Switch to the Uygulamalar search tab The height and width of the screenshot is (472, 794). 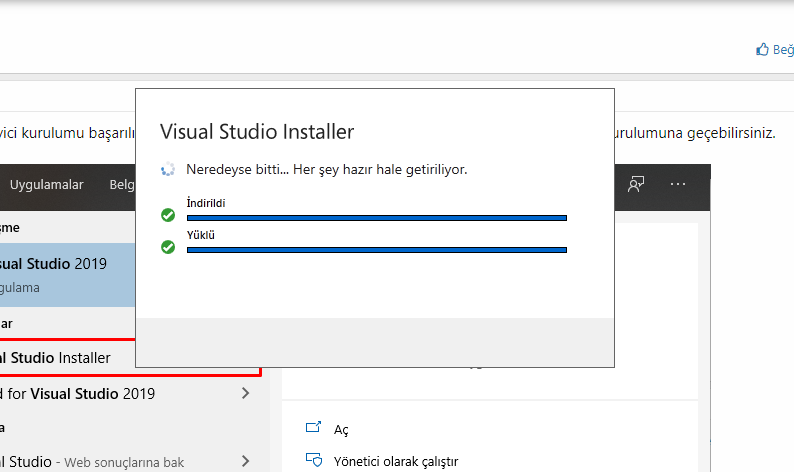(47, 184)
